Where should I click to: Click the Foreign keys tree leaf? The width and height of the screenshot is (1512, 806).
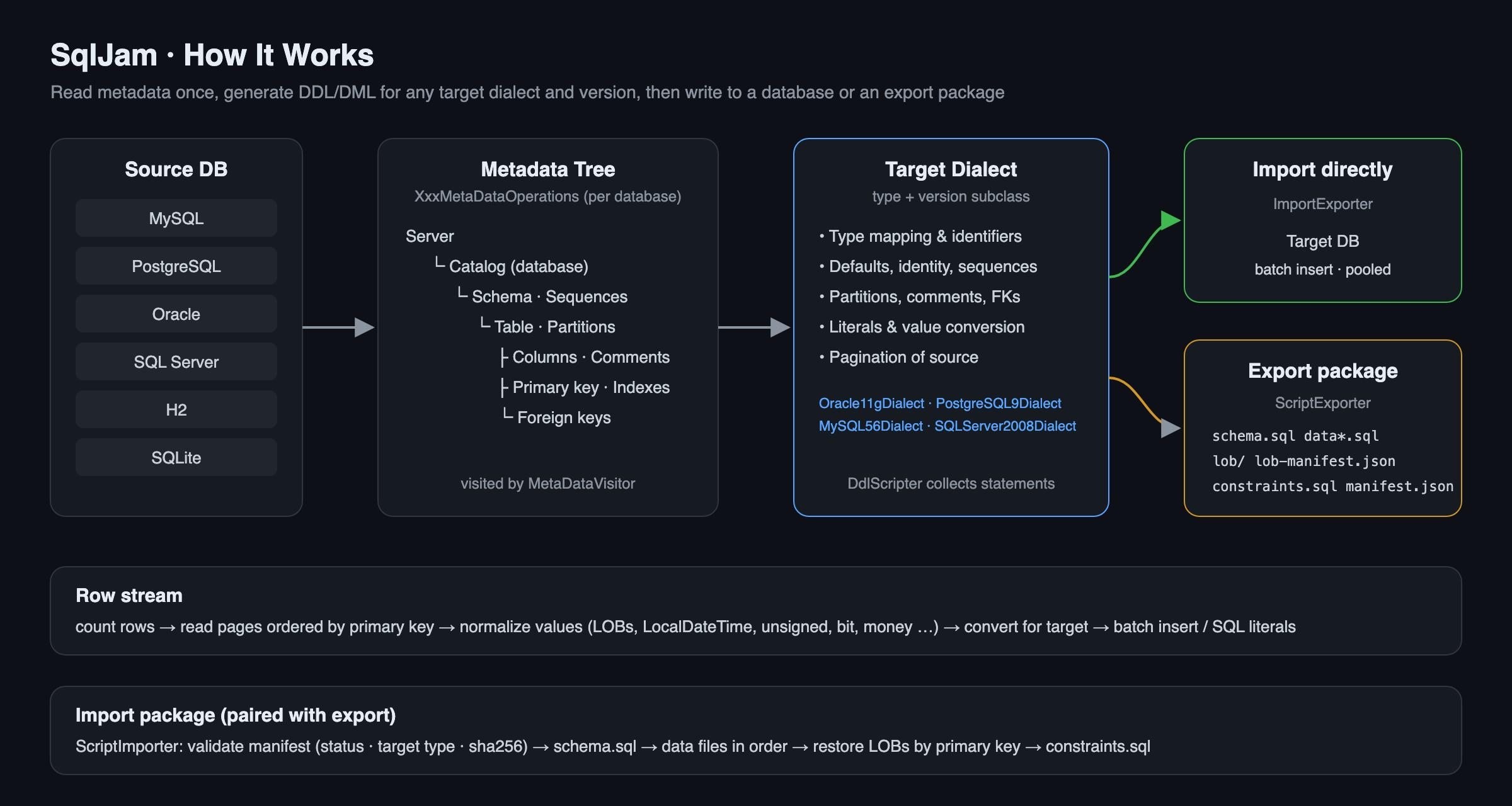(564, 417)
